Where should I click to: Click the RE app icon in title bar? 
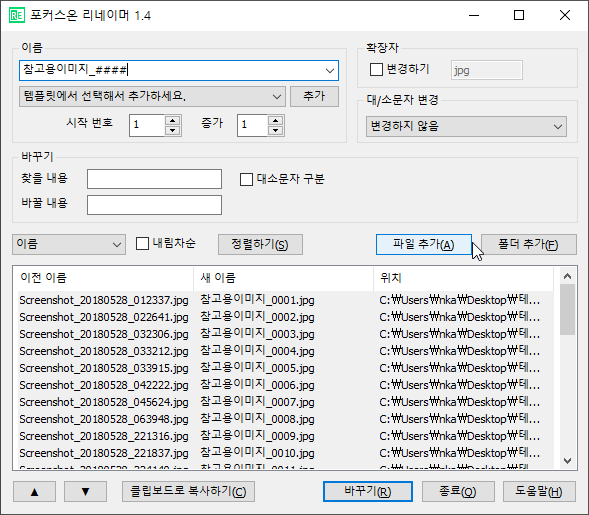[x=17, y=15]
